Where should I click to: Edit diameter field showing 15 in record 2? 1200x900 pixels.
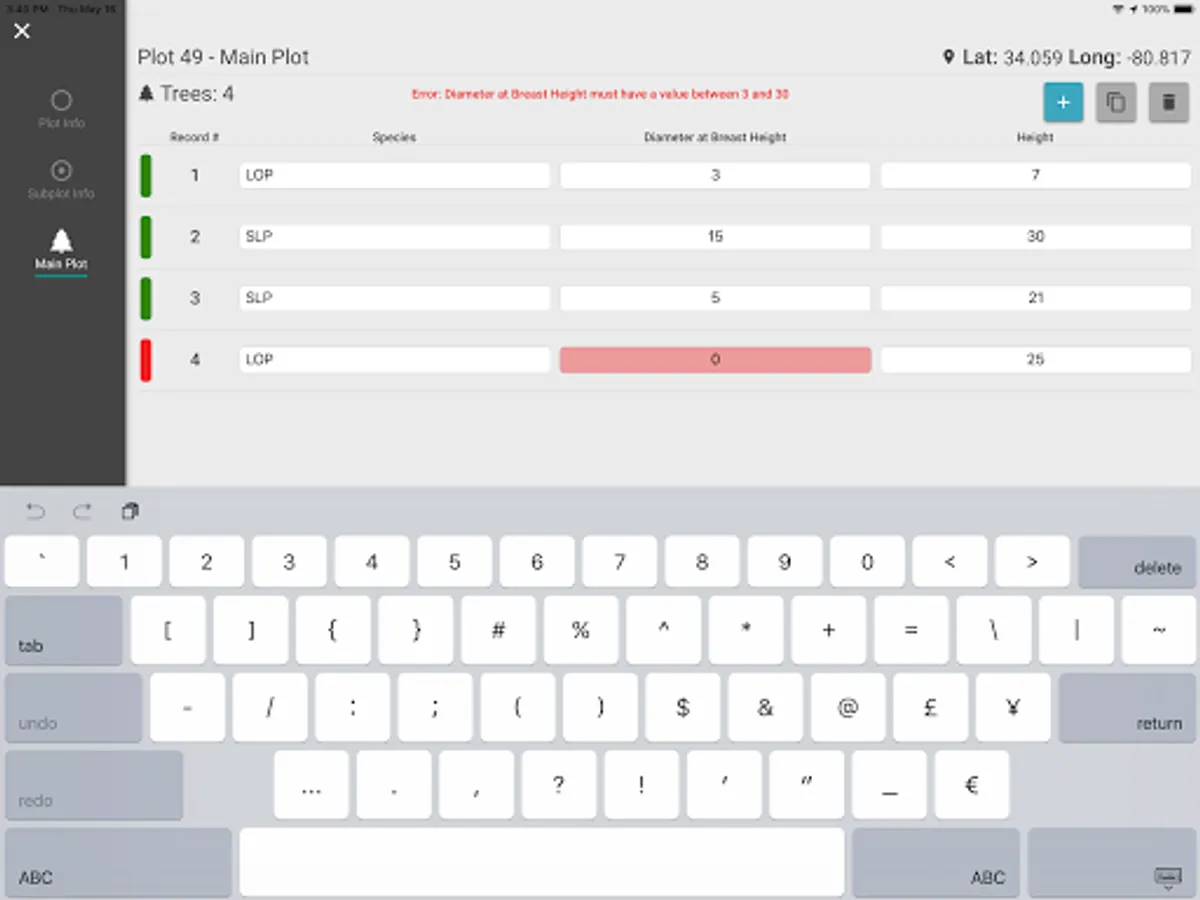point(715,237)
